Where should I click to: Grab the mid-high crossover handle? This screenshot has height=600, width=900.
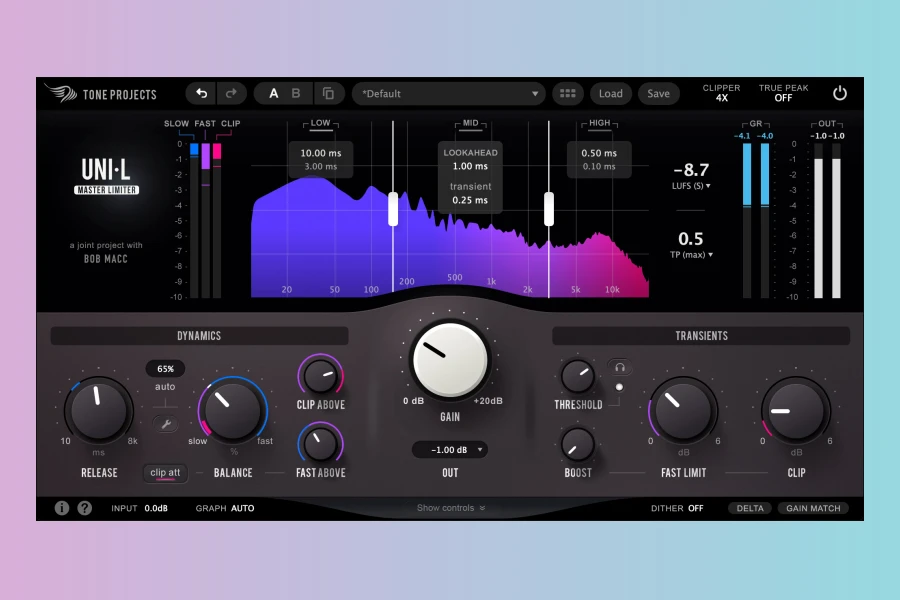click(549, 209)
